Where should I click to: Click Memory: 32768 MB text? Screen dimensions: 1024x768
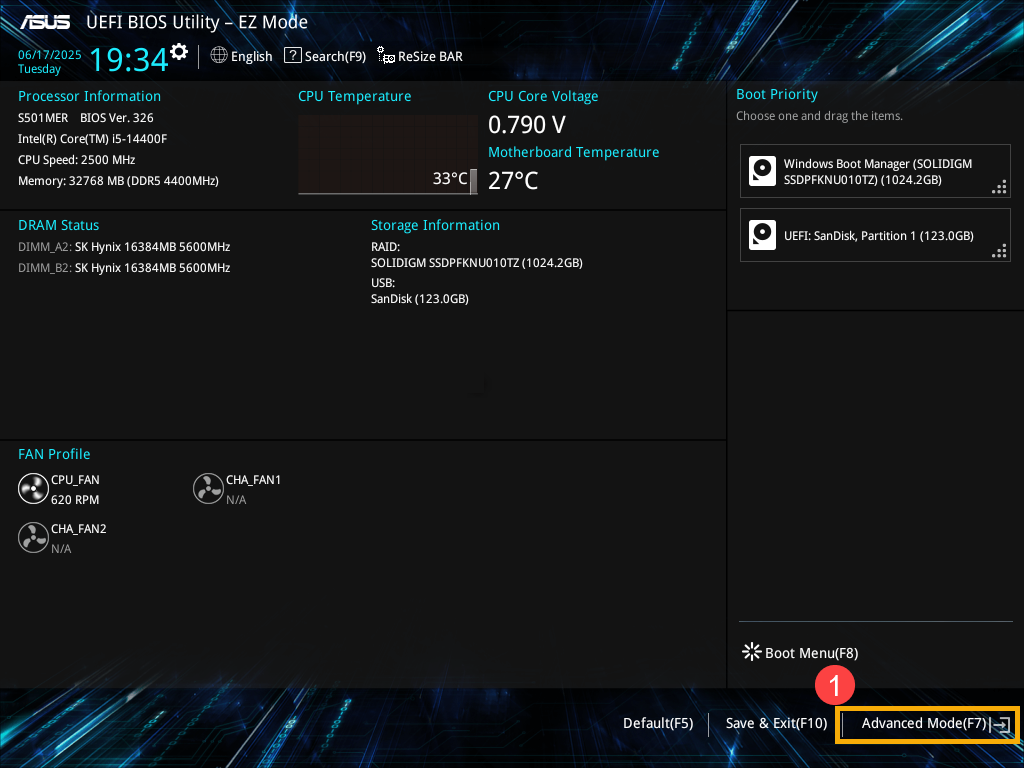tap(118, 181)
